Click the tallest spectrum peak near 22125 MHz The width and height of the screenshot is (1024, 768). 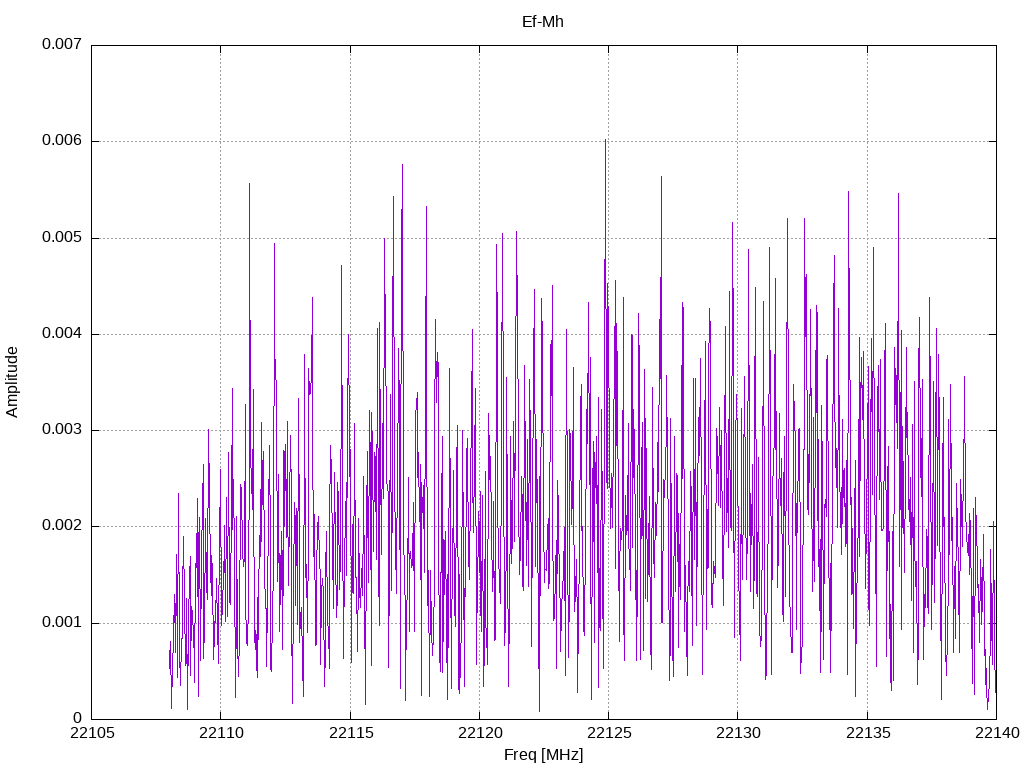(x=605, y=140)
